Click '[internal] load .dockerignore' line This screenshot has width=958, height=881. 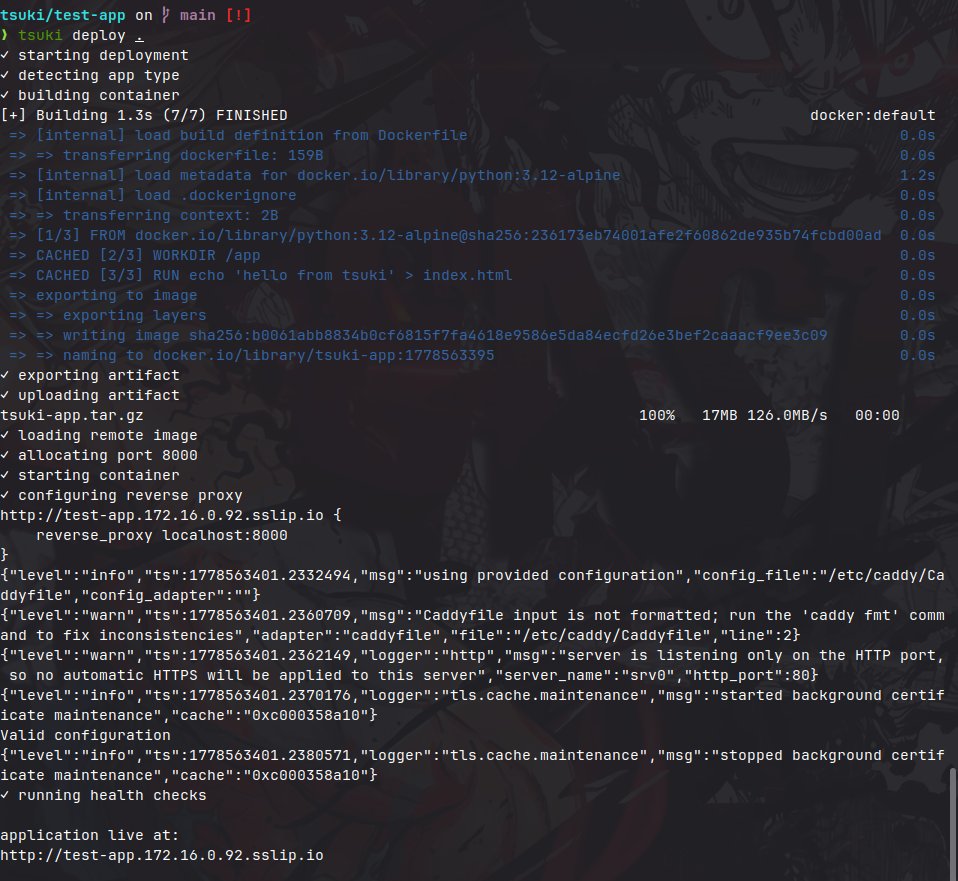coord(153,196)
